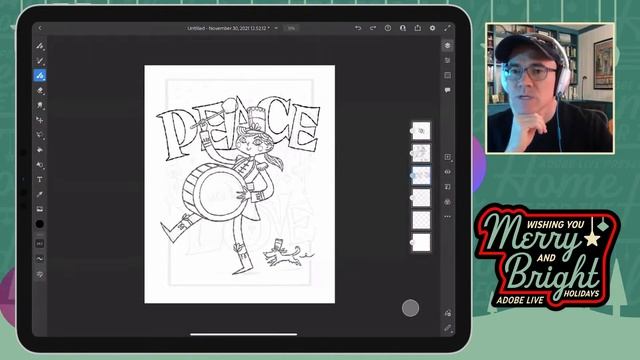Redo the last action
Screen dimensions: 640x360
click(x=373, y=28)
